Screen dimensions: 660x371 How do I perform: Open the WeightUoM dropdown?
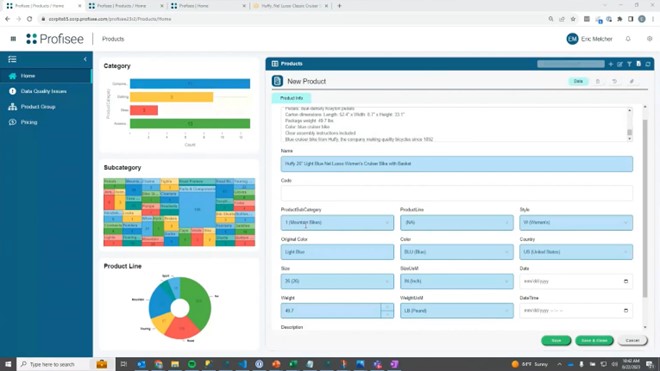[x=457, y=311]
